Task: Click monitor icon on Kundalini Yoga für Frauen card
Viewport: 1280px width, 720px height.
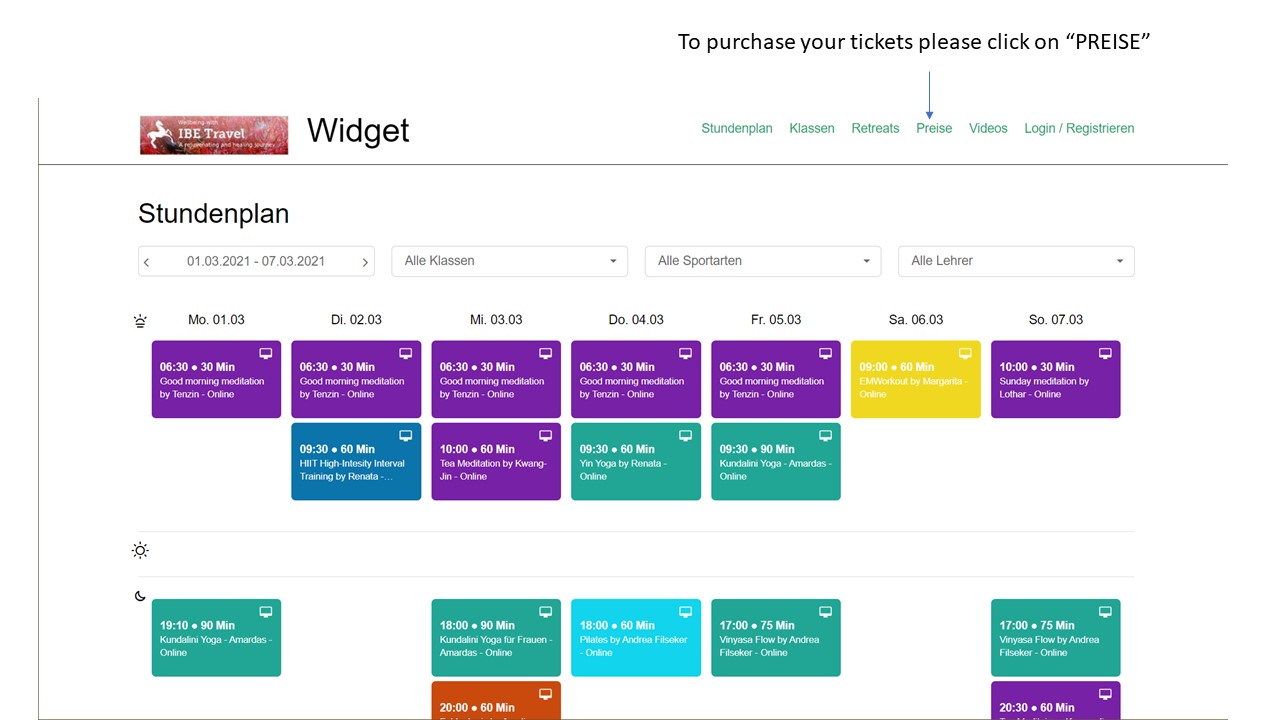Action: pyautogui.click(x=546, y=612)
